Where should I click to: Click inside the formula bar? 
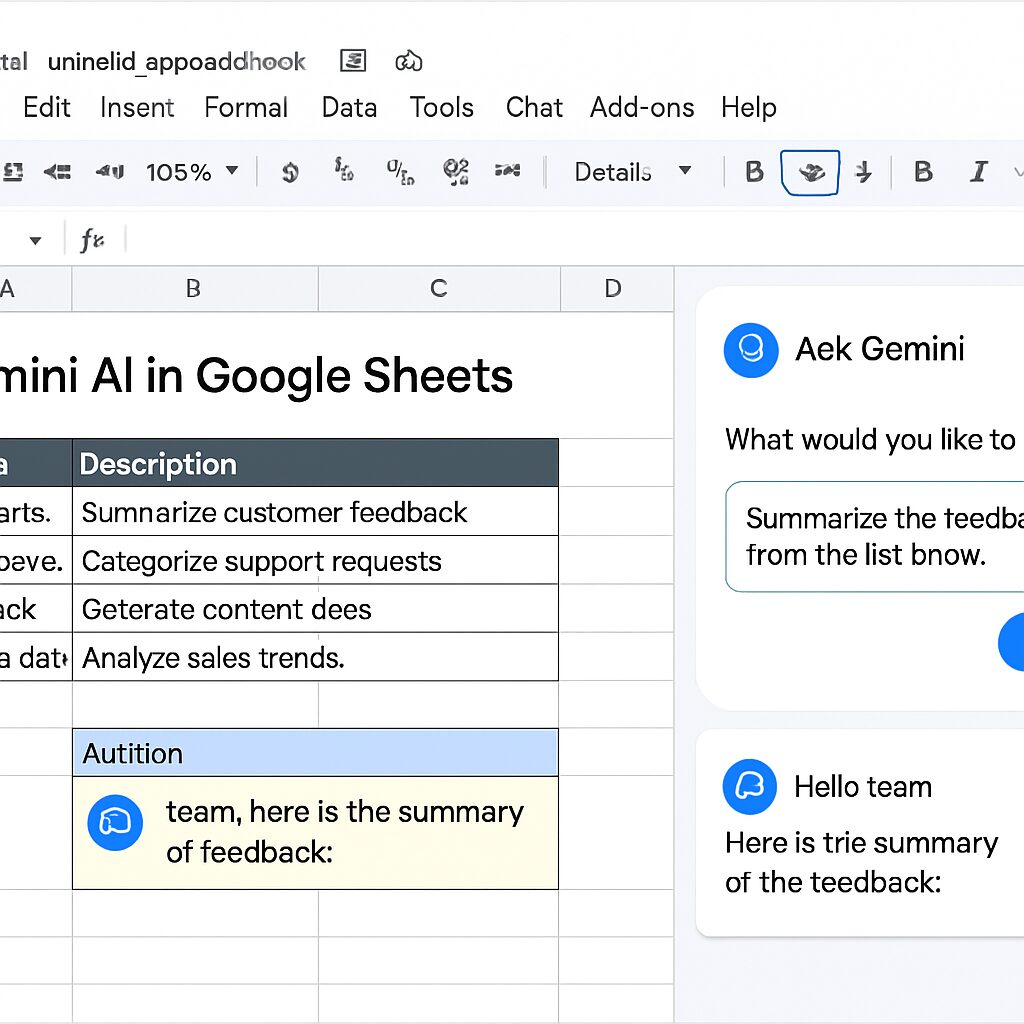(x=575, y=239)
